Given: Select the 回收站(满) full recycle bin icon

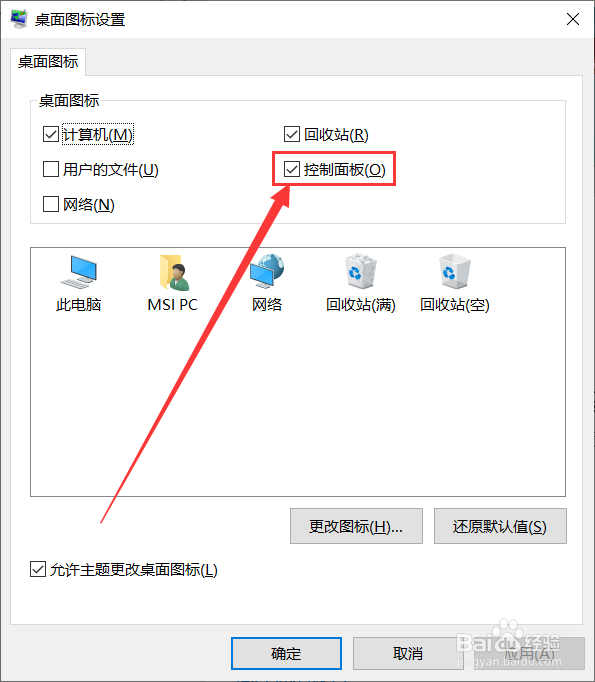Looking at the screenshot, I should (x=361, y=271).
